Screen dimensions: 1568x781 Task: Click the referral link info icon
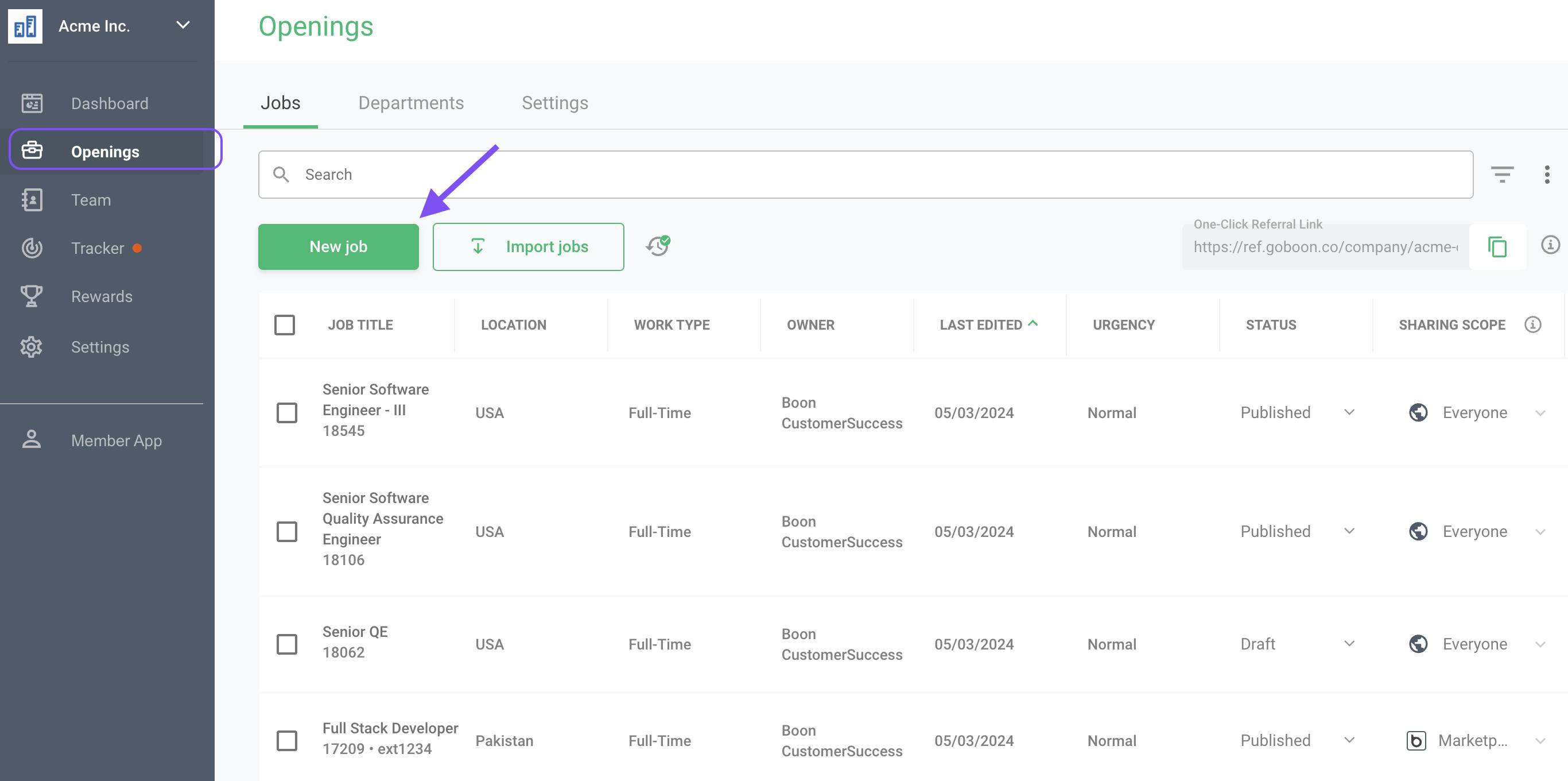(x=1550, y=245)
